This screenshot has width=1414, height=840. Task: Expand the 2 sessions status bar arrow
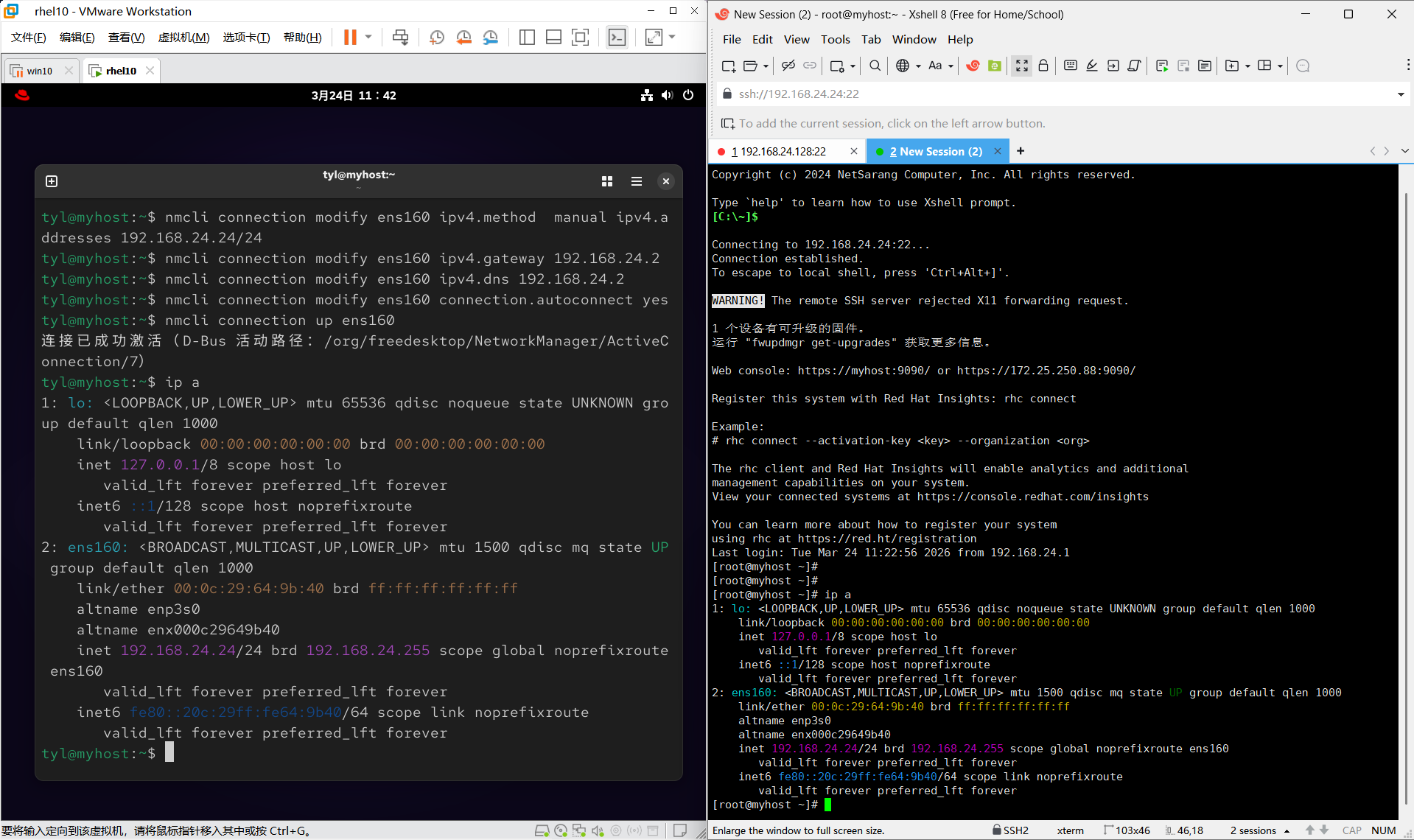1287,830
